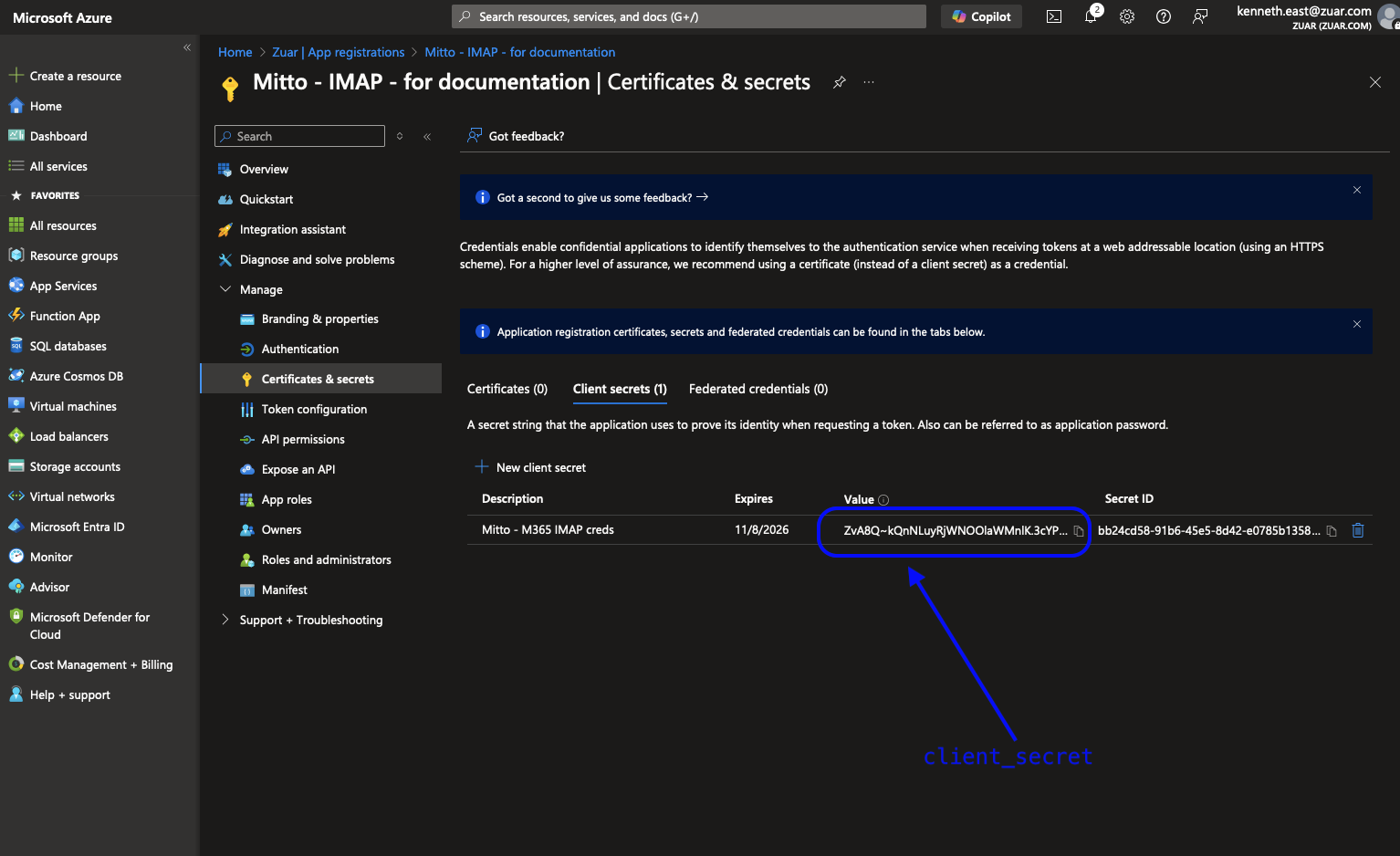Open App roles
Screen dimensions: 1400x856
(x=287, y=499)
